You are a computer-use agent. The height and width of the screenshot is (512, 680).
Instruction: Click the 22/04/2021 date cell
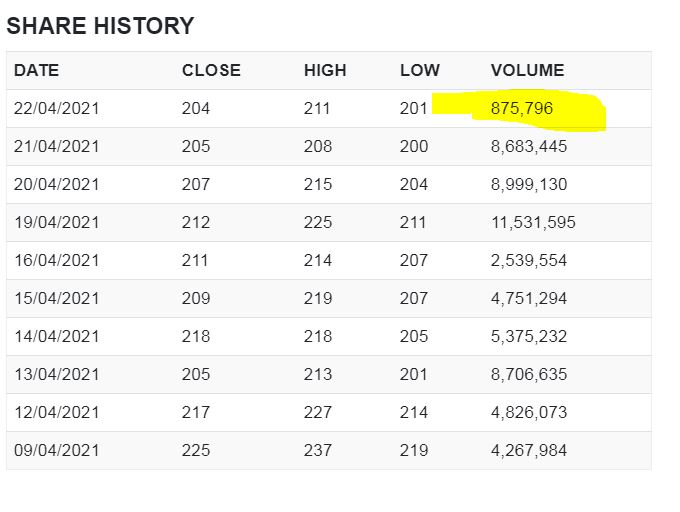57,108
